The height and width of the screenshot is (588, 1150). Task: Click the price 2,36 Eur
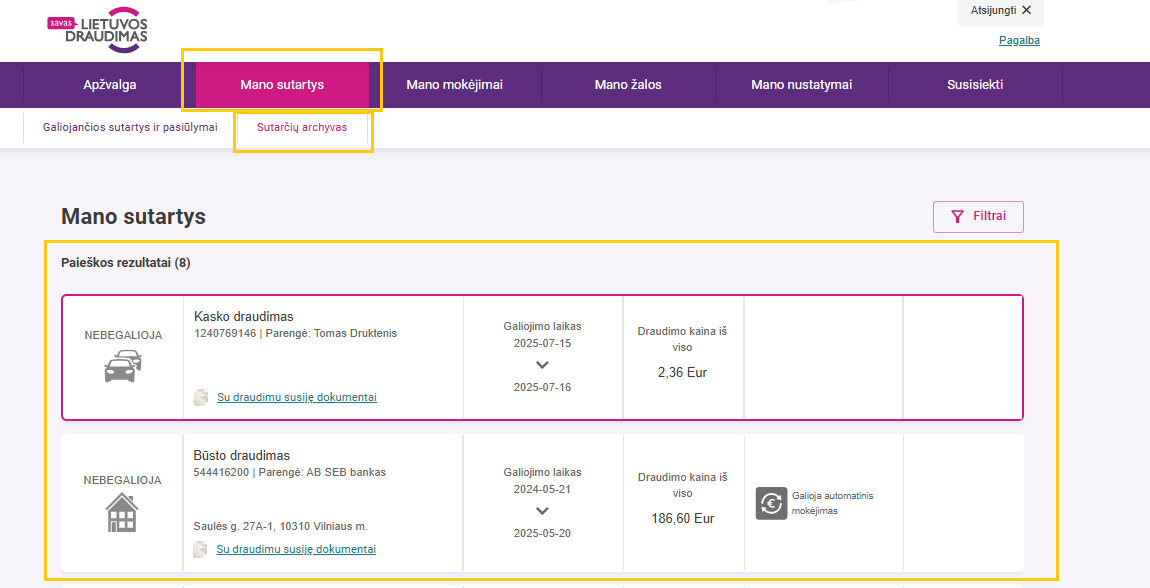pyautogui.click(x=682, y=372)
